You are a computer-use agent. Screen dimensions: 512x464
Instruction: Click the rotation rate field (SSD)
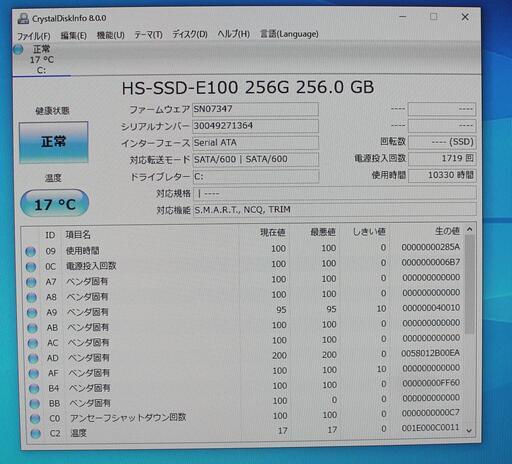[442, 142]
